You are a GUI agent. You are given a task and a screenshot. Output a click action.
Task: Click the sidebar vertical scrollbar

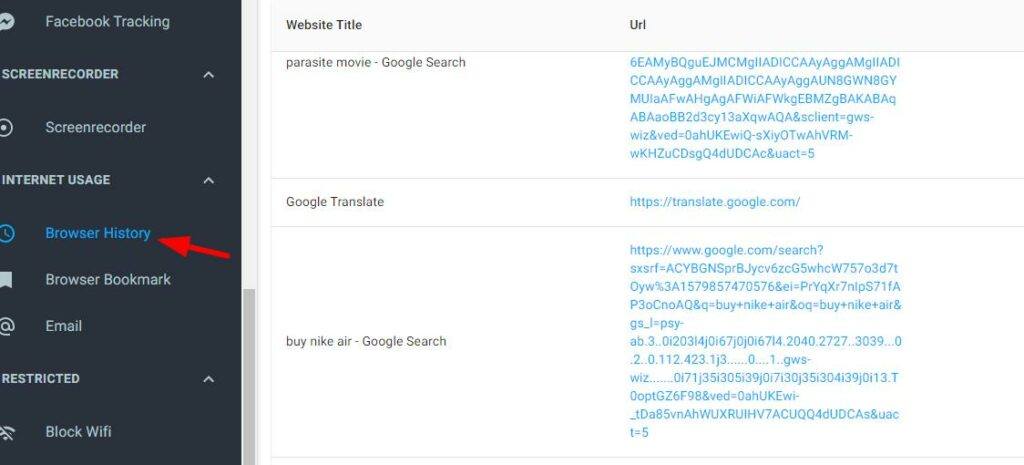(249, 376)
